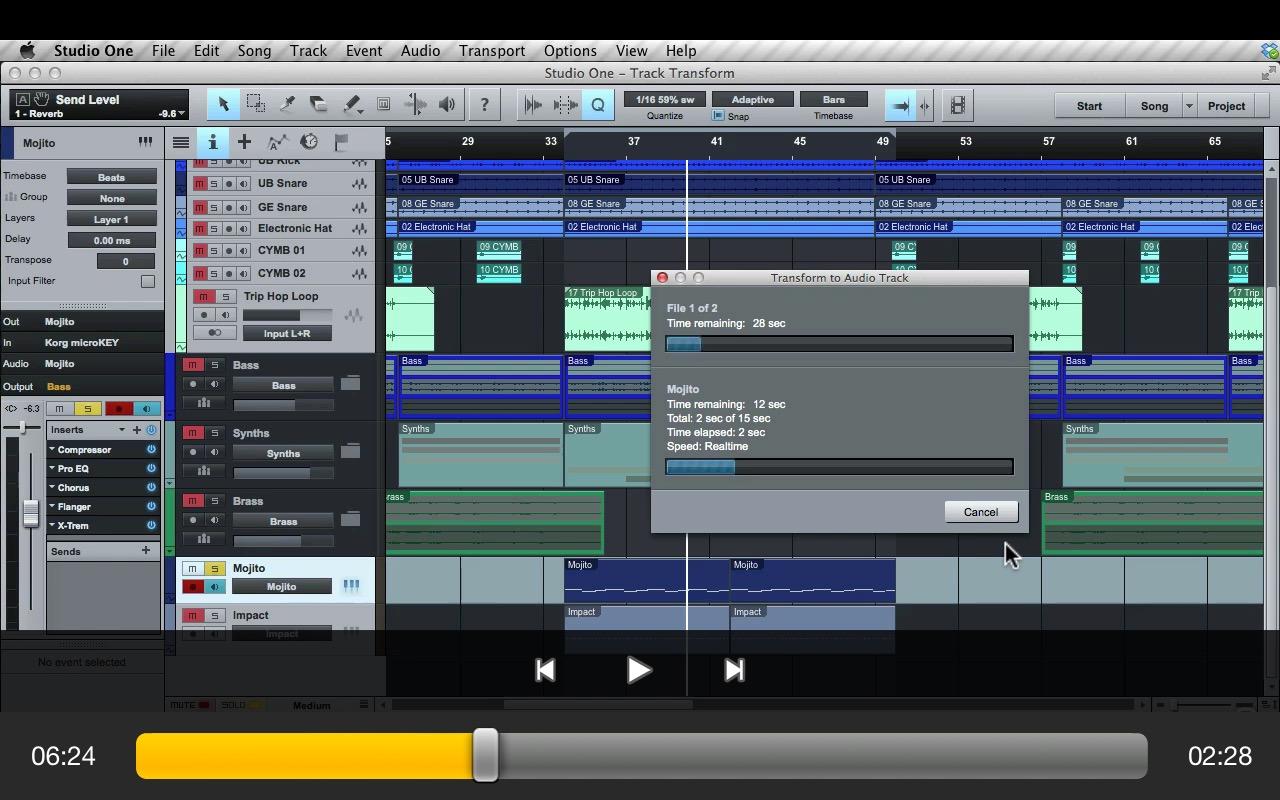Toggle Snap checkbox in toolbar
Image resolution: width=1280 pixels, height=800 pixels.
click(x=718, y=116)
